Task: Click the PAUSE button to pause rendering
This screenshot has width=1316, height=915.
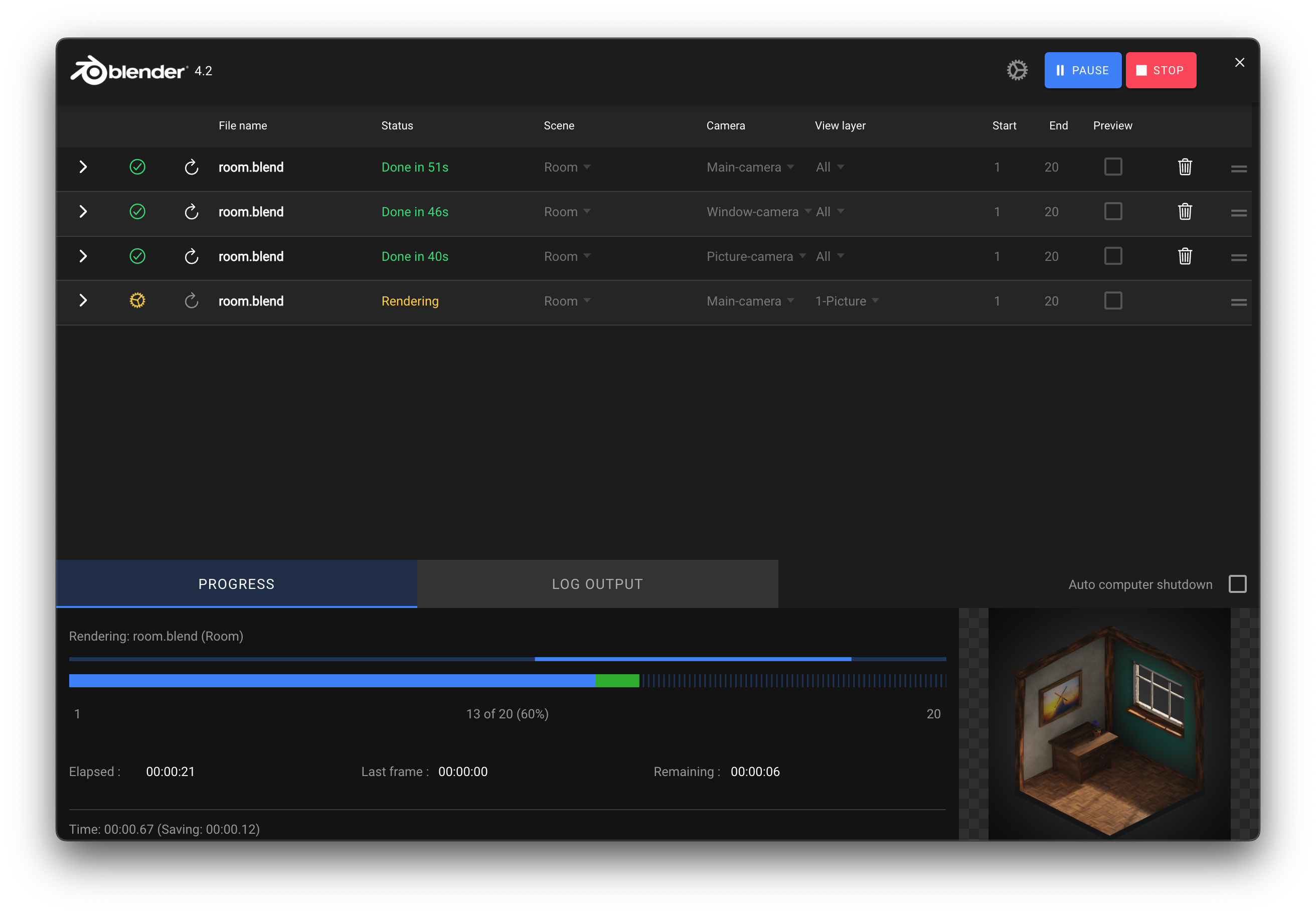Action: (1083, 70)
